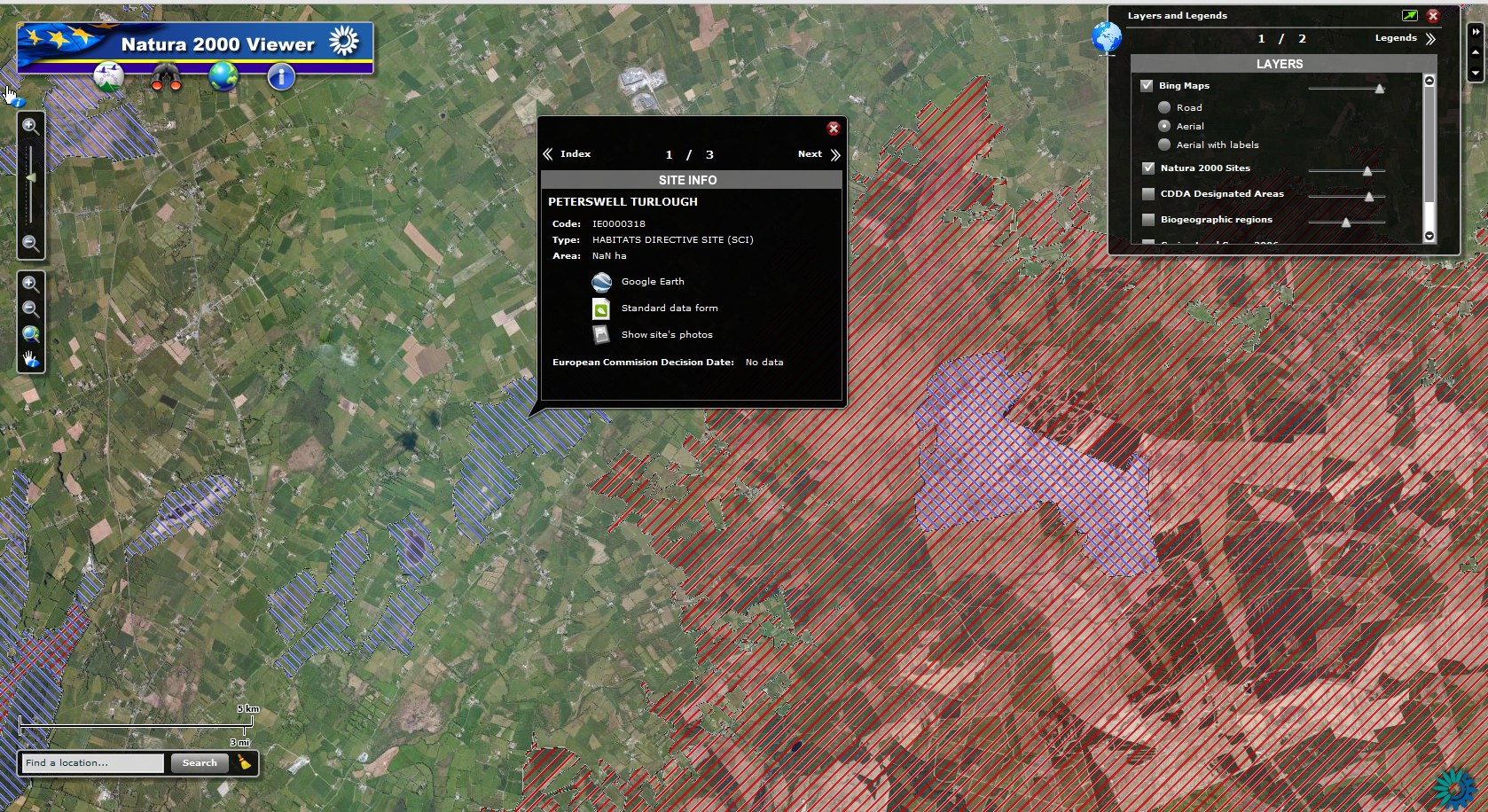Image resolution: width=1488 pixels, height=812 pixels.
Task: Click the Show site's photos icon
Action: coord(601,334)
